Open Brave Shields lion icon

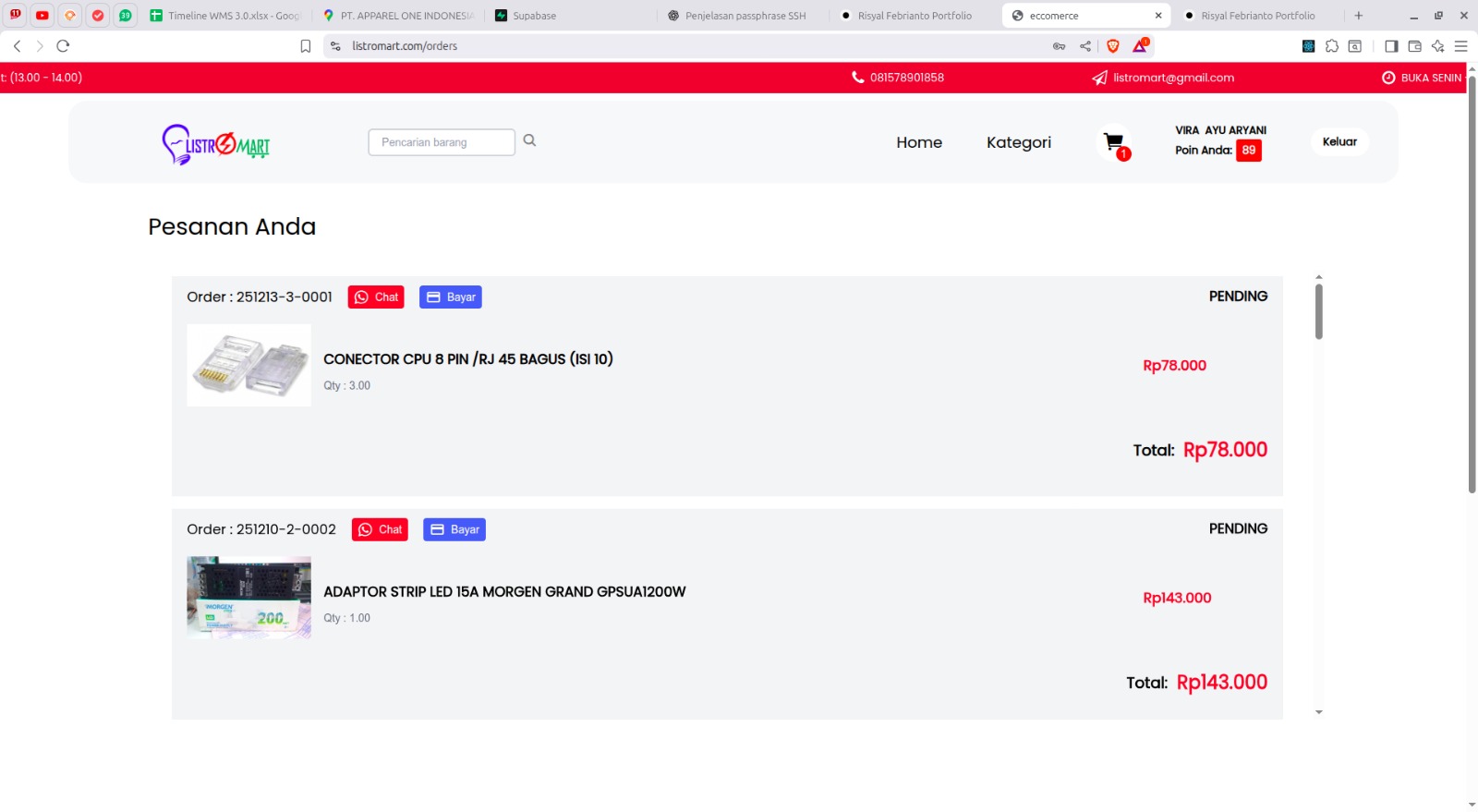pos(1113,46)
